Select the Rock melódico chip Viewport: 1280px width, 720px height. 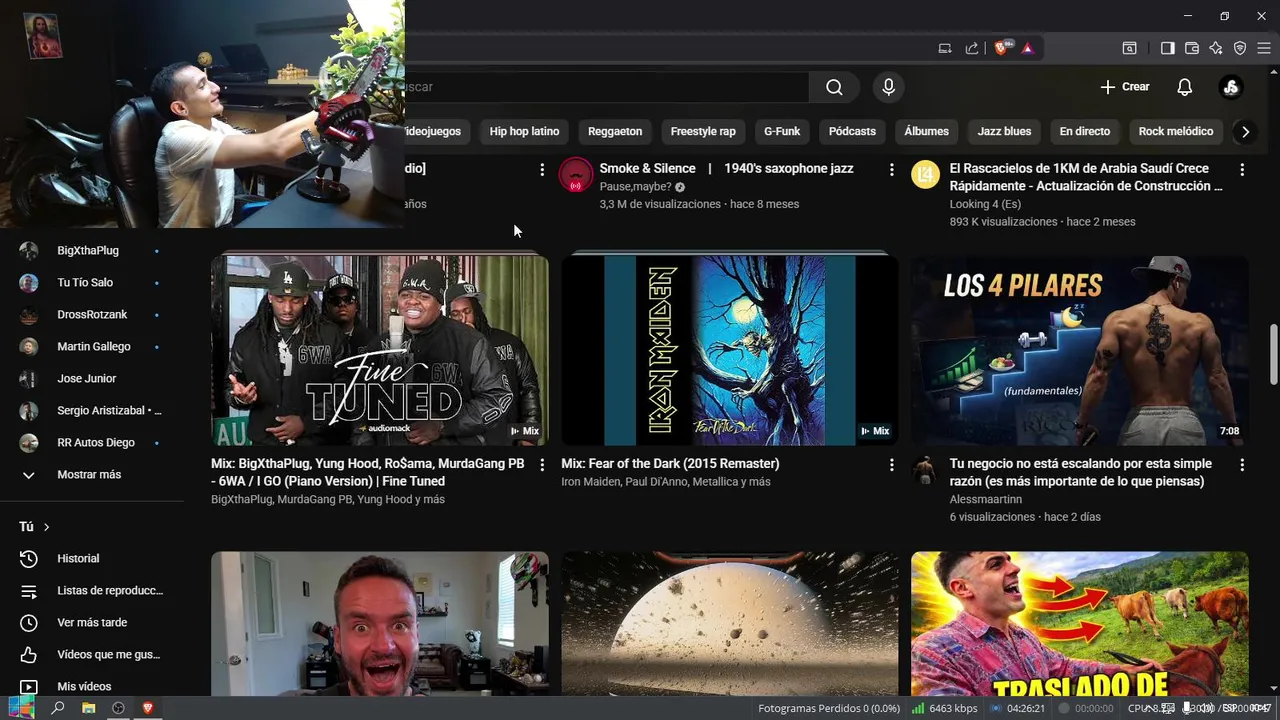pyautogui.click(x=1176, y=131)
